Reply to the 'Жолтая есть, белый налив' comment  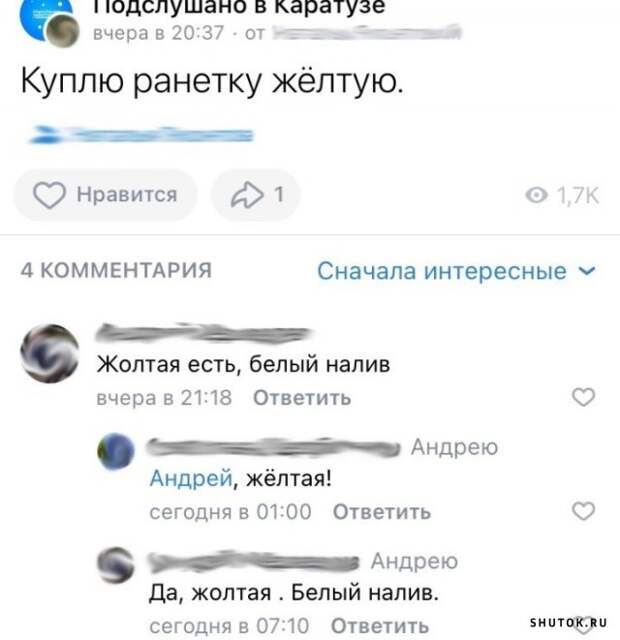(x=302, y=398)
